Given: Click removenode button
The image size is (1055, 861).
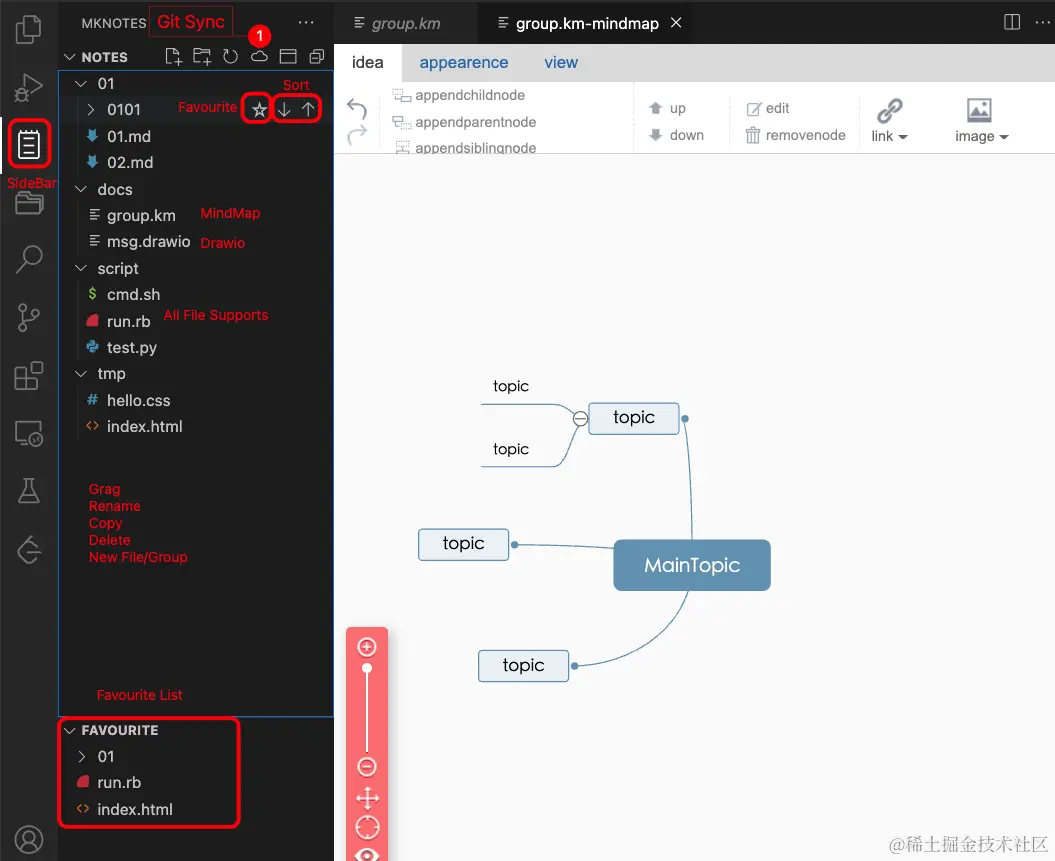Looking at the screenshot, I should [795, 135].
